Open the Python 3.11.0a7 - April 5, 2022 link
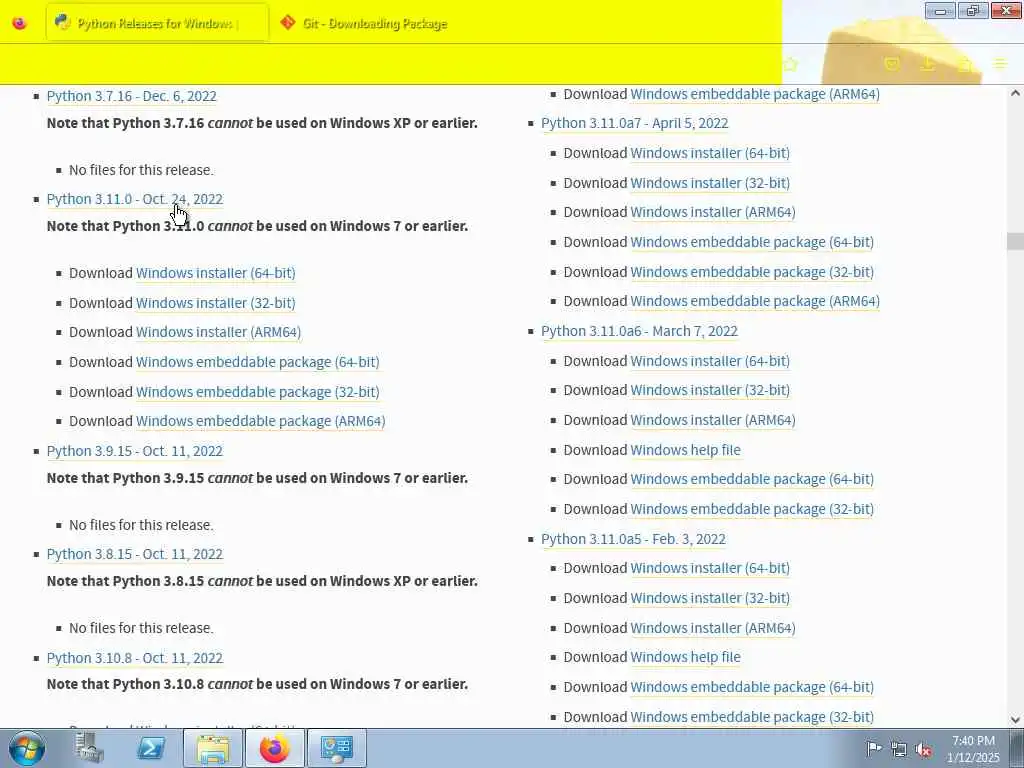The height and width of the screenshot is (768, 1024). pyautogui.click(x=634, y=123)
